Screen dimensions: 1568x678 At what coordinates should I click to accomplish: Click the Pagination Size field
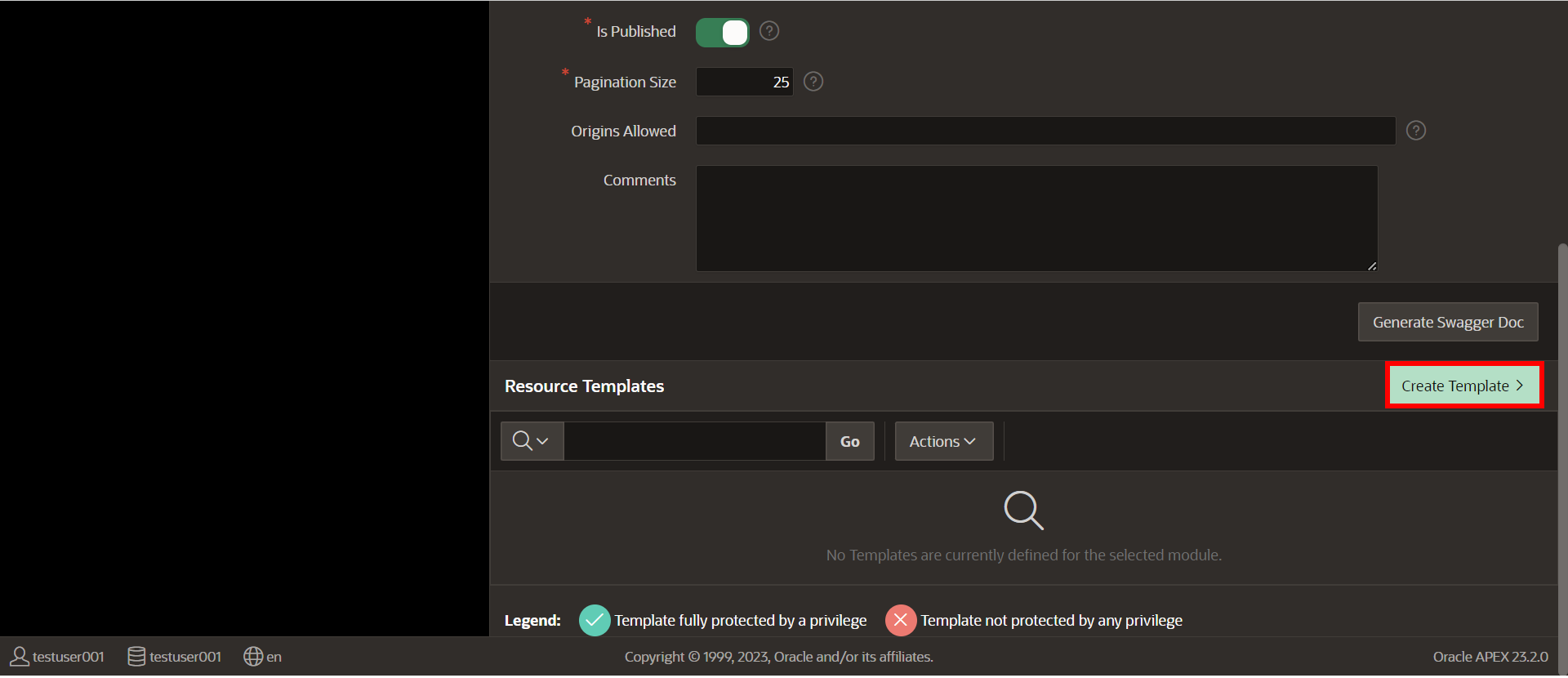[744, 82]
